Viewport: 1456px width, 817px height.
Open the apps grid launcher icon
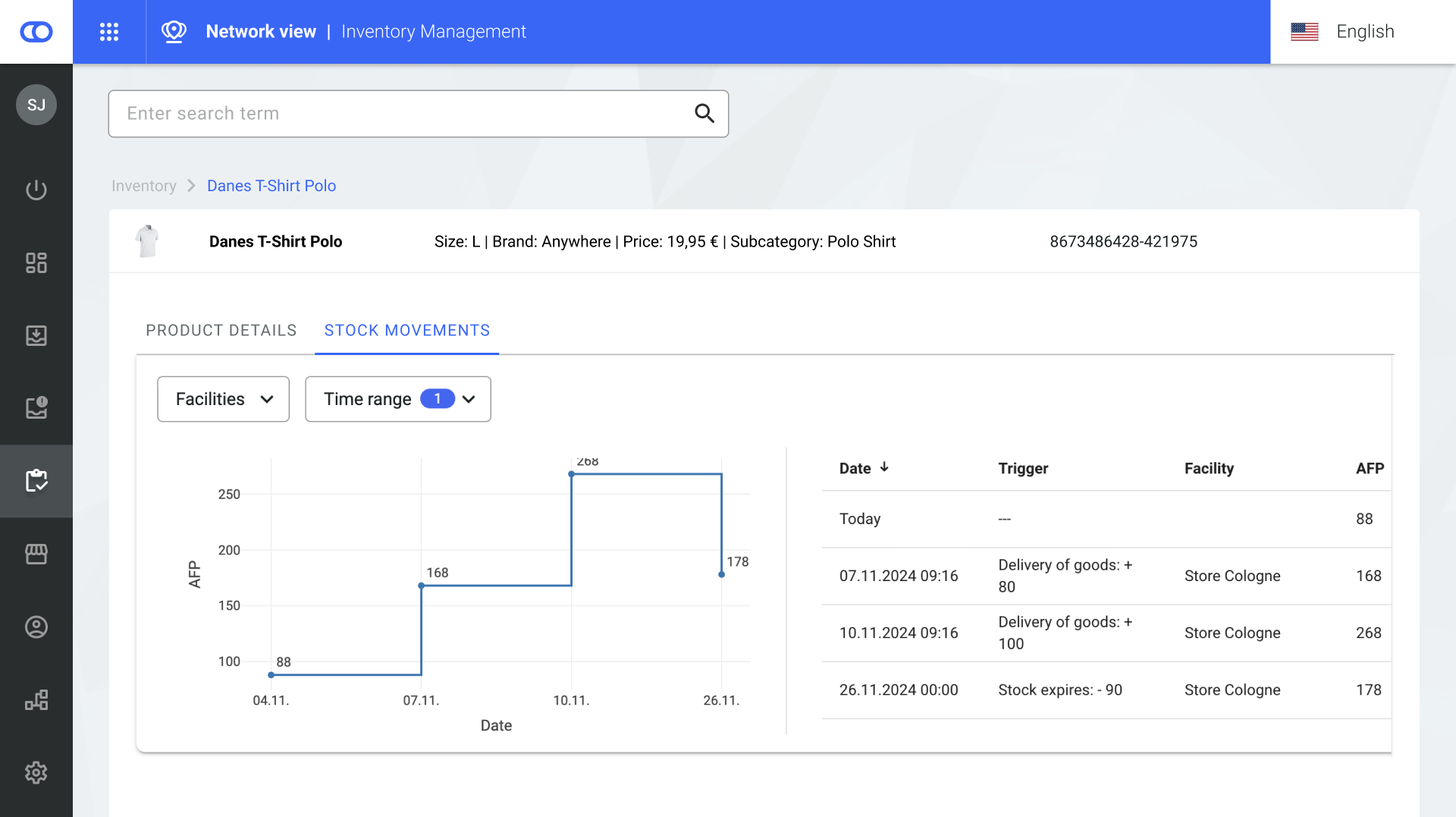click(x=109, y=32)
